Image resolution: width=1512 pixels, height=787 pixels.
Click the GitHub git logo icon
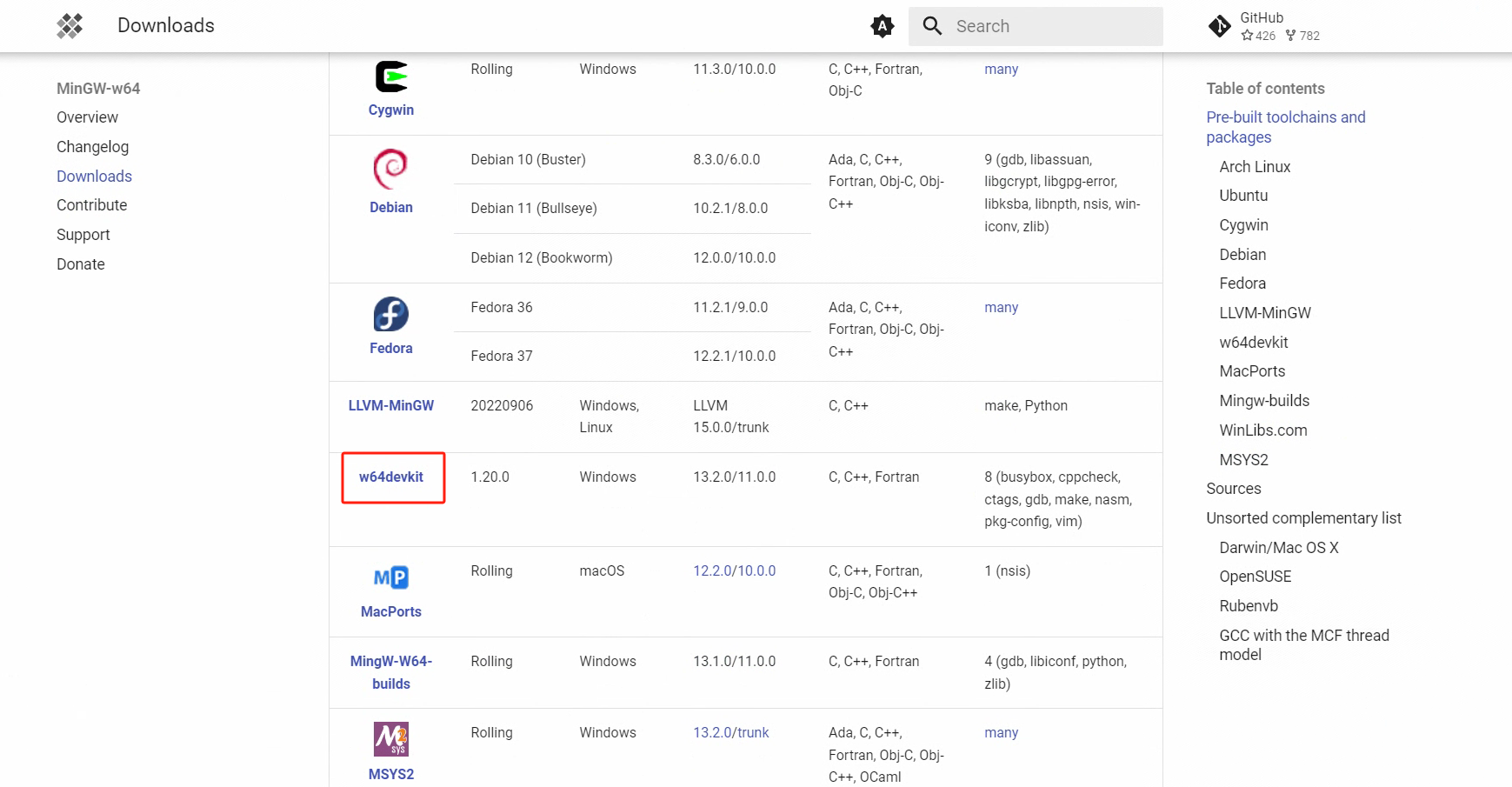pos(1220,26)
